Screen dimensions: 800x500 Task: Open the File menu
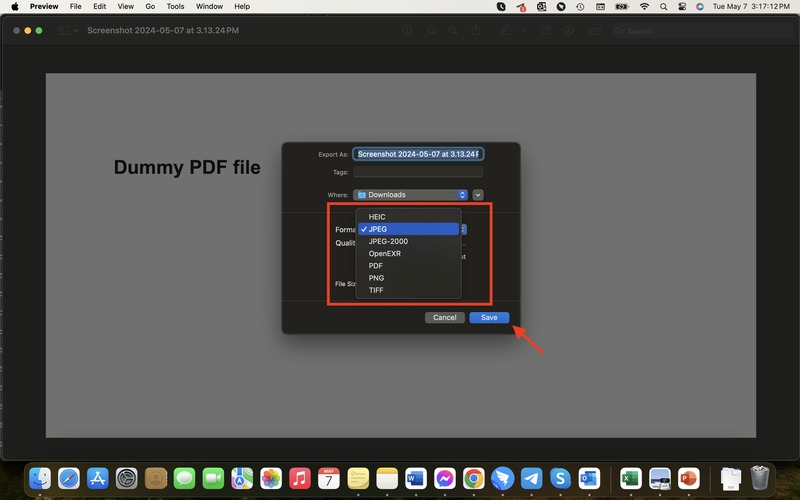point(76,7)
